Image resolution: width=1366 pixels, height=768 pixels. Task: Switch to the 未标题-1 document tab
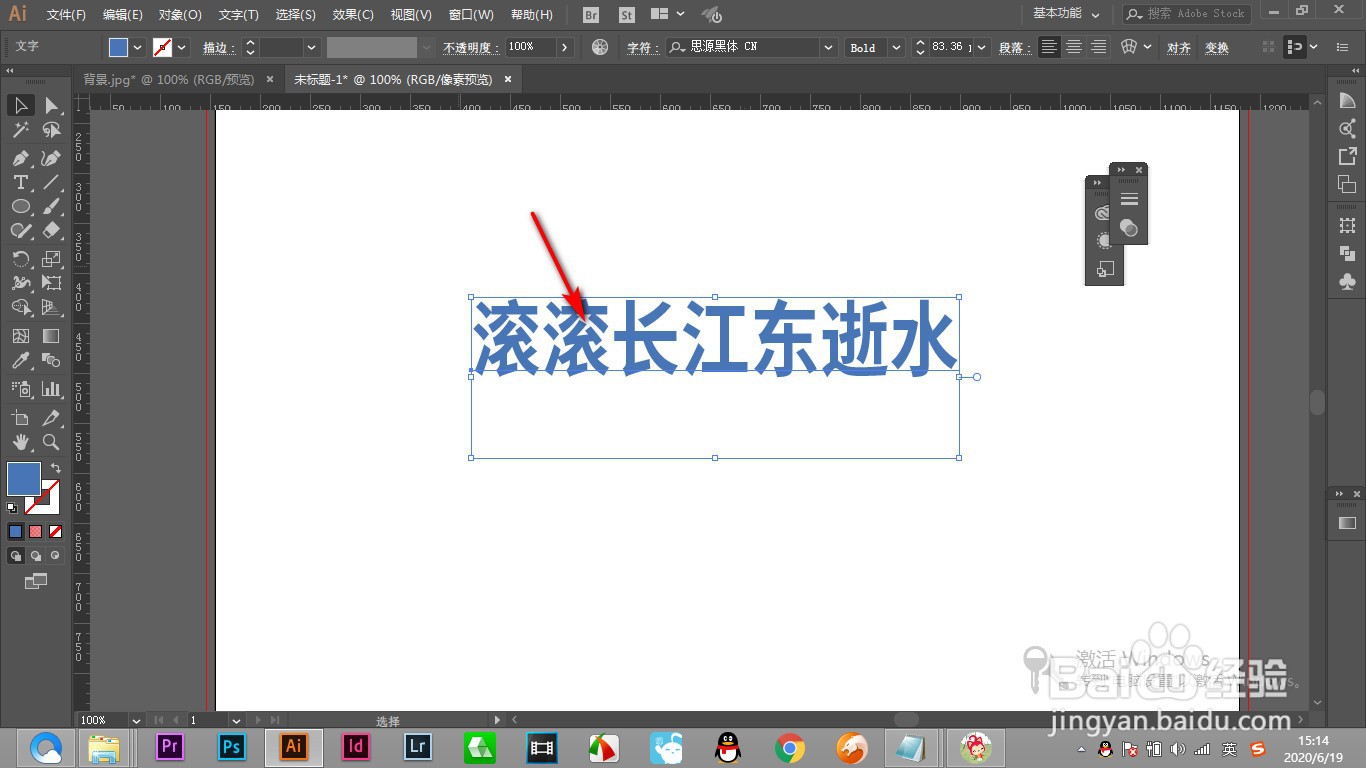(393, 79)
